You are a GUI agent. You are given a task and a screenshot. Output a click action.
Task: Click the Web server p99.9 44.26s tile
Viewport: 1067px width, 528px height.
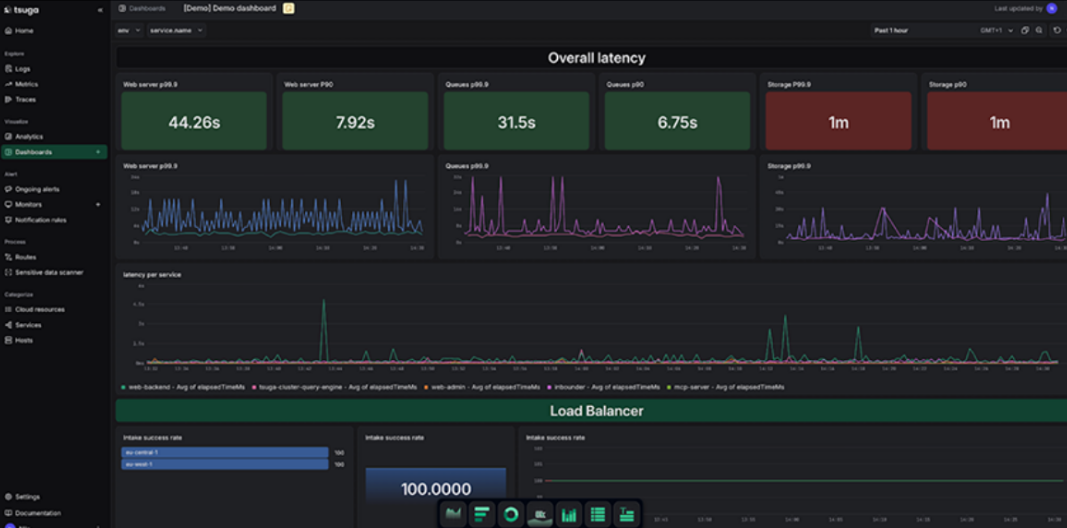(194, 121)
